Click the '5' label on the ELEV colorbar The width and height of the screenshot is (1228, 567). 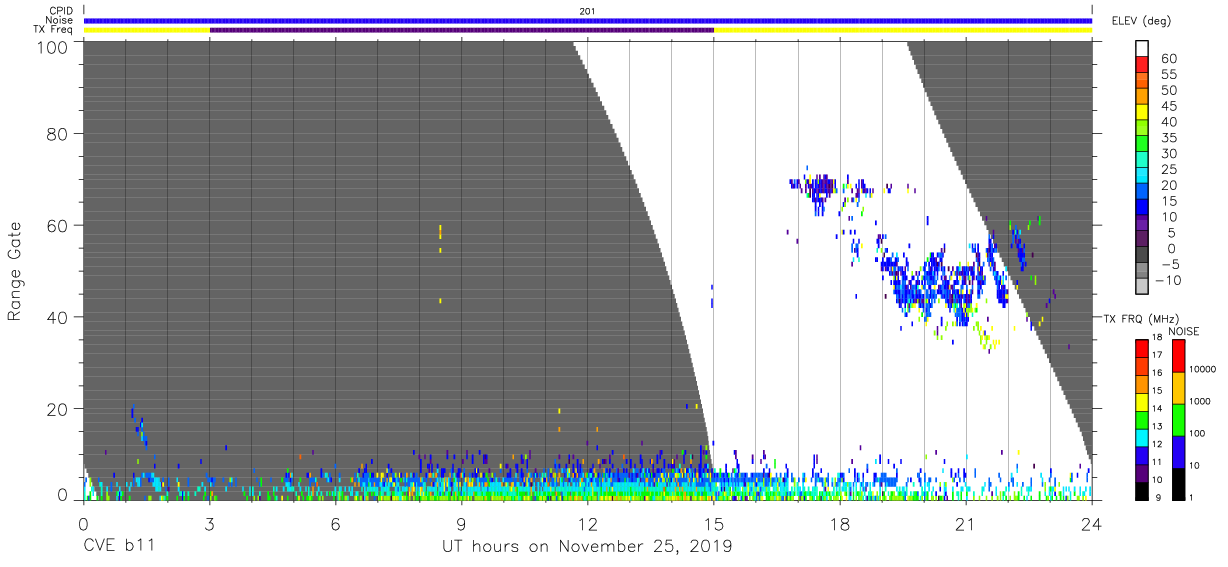point(1172,233)
